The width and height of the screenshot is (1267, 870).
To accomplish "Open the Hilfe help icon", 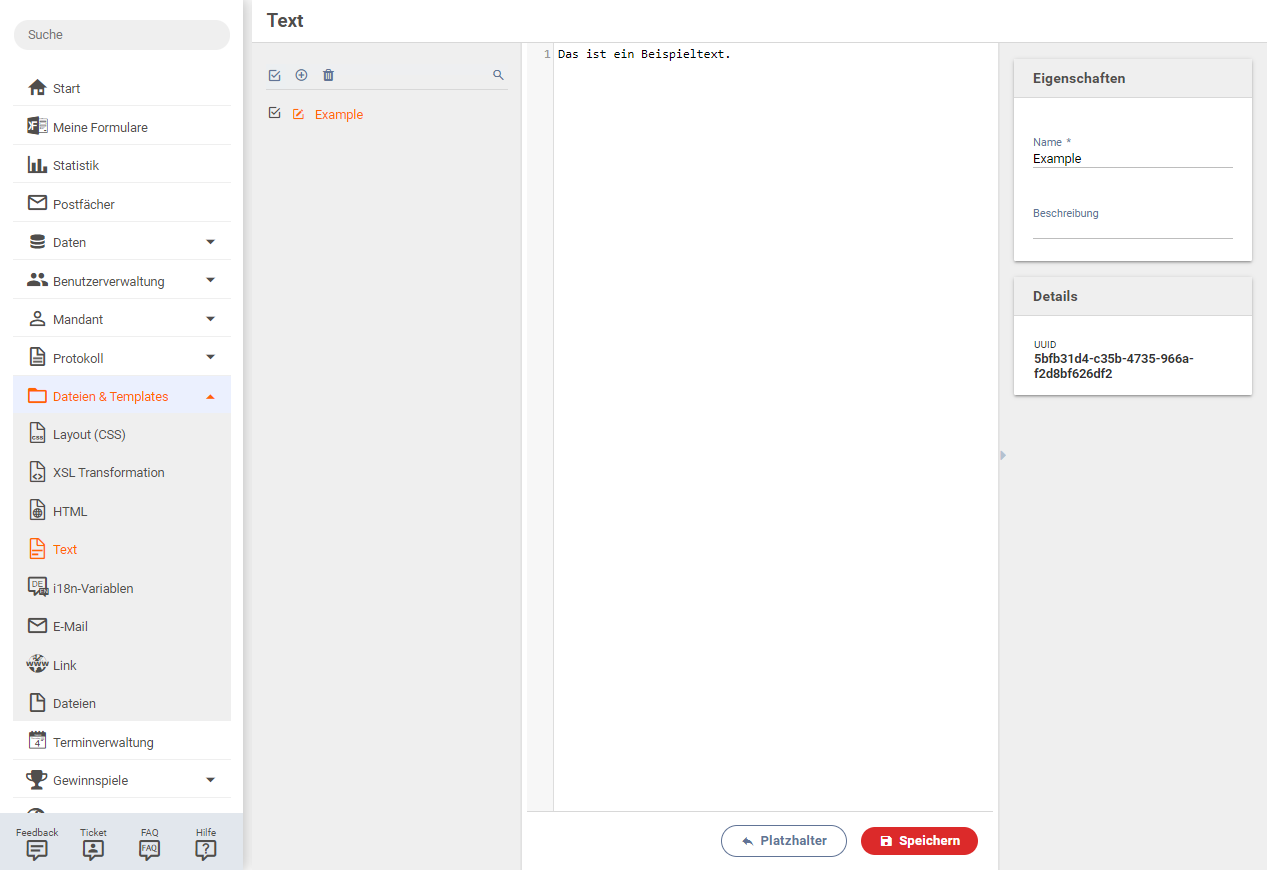I will (x=205, y=849).
